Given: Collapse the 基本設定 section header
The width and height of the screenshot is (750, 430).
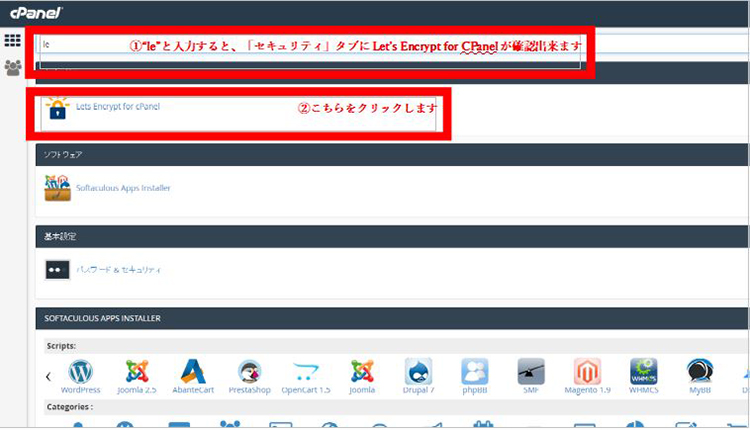Looking at the screenshot, I should [392, 236].
